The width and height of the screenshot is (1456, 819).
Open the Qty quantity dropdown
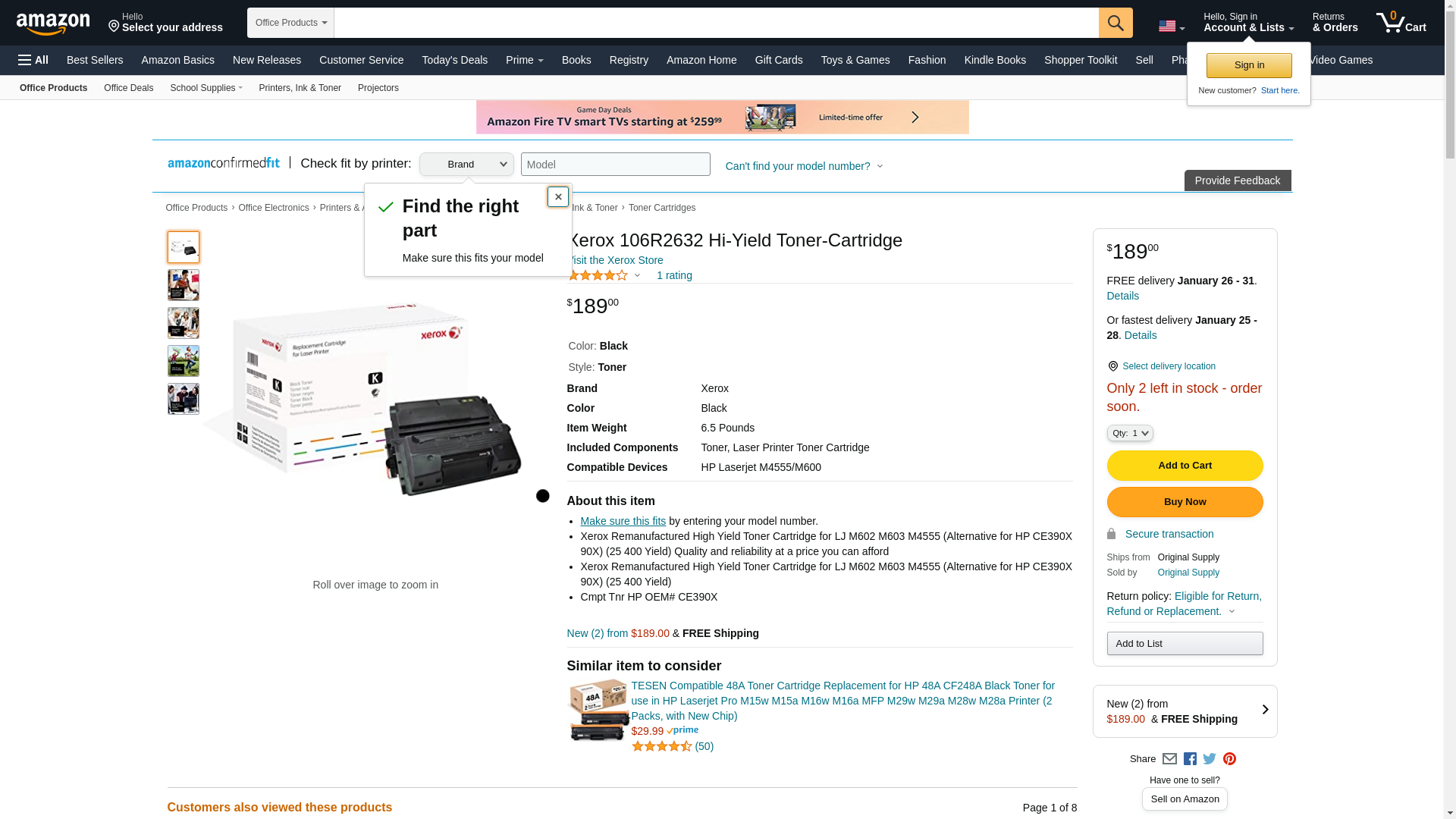coord(1129,434)
